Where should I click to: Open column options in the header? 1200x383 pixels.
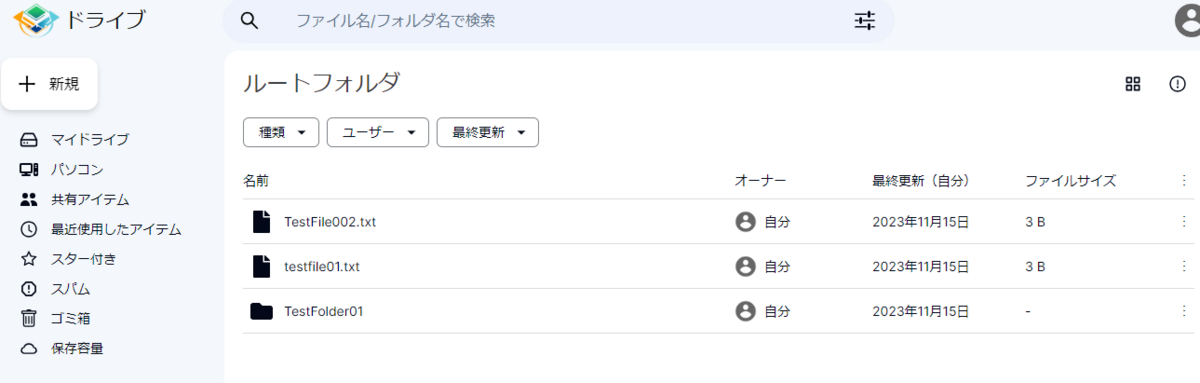pyautogui.click(x=1185, y=181)
